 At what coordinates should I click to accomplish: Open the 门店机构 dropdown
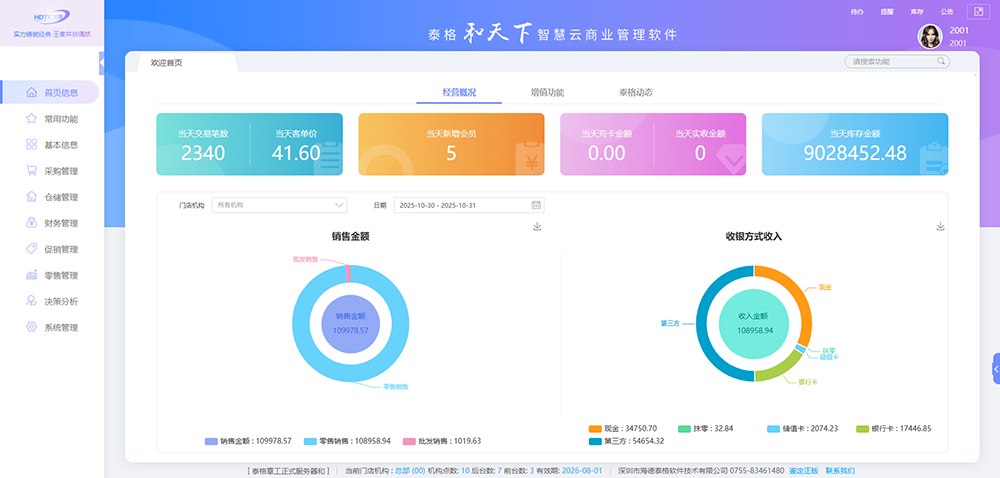pos(279,205)
